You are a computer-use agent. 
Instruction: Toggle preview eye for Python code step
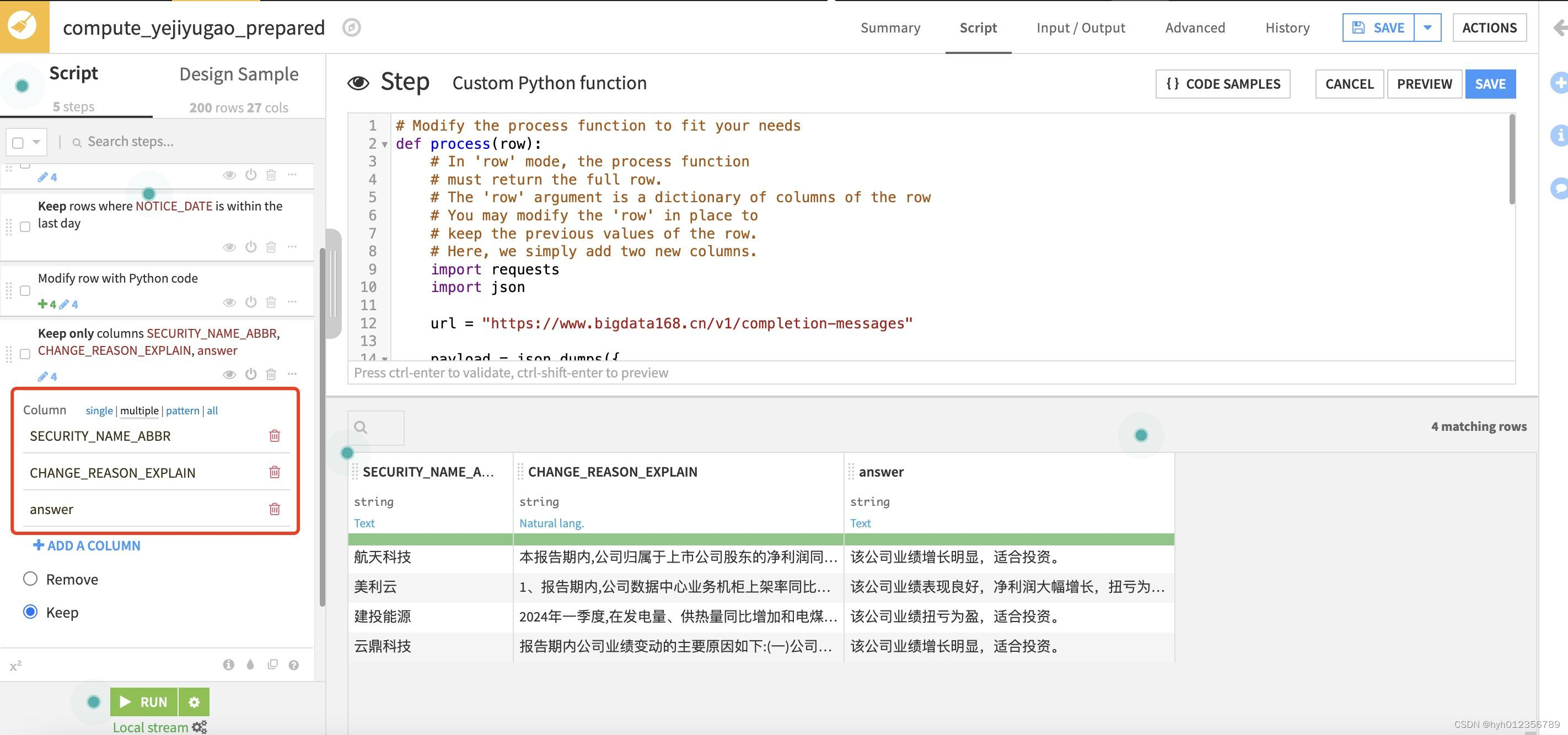tap(229, 302)
